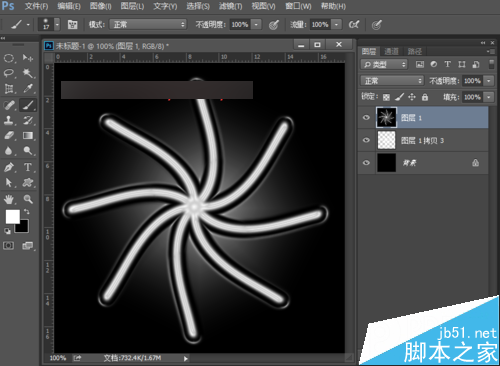Select the Clone Stamp tool
500x366 pixels.
9,120
